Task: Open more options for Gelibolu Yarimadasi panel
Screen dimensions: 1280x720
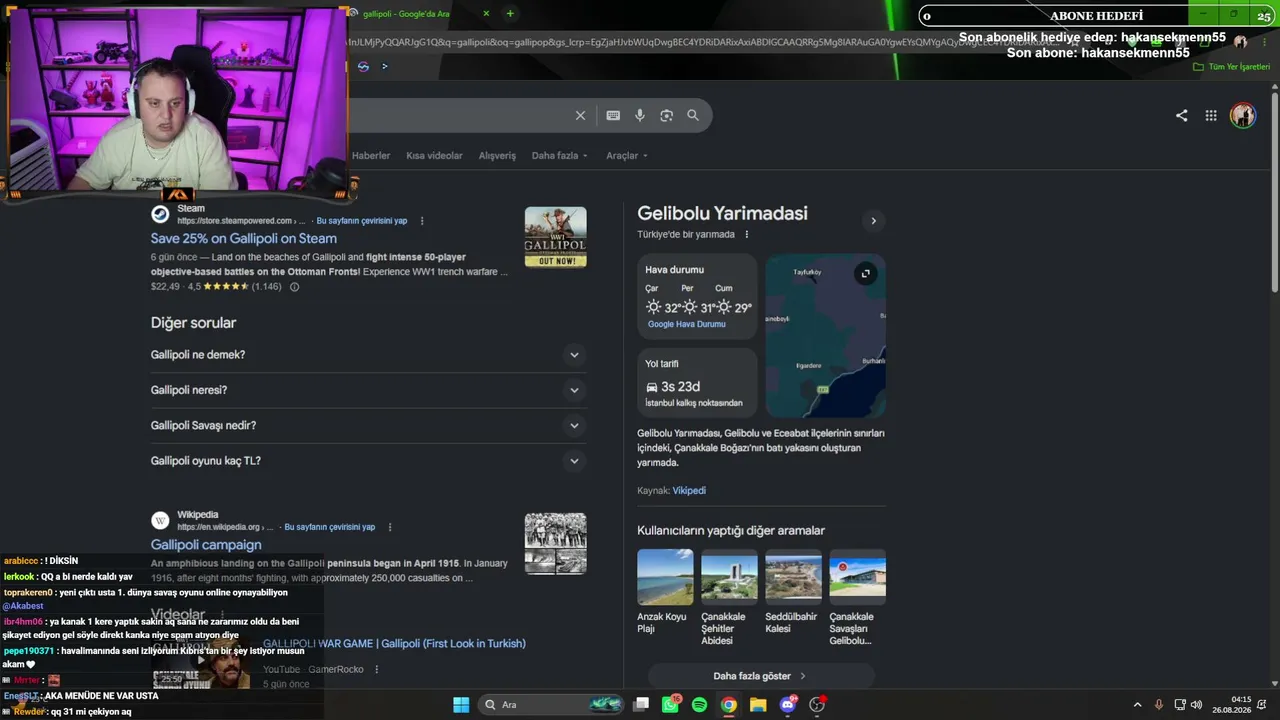Action: pos(747,235)
